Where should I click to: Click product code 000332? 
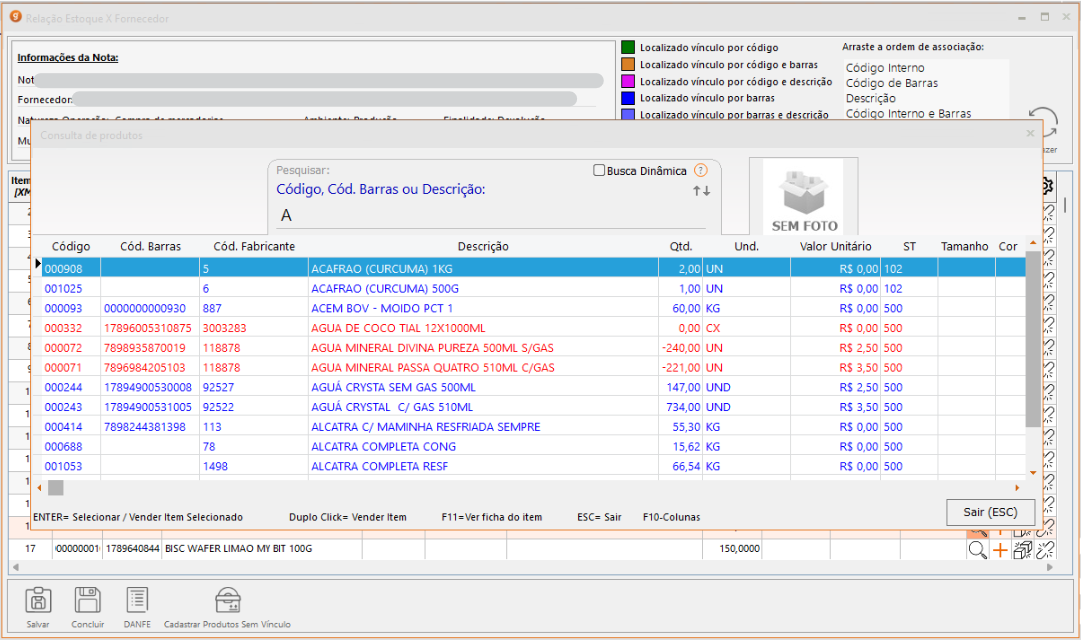pyautogui.click(x=63, y=328)
